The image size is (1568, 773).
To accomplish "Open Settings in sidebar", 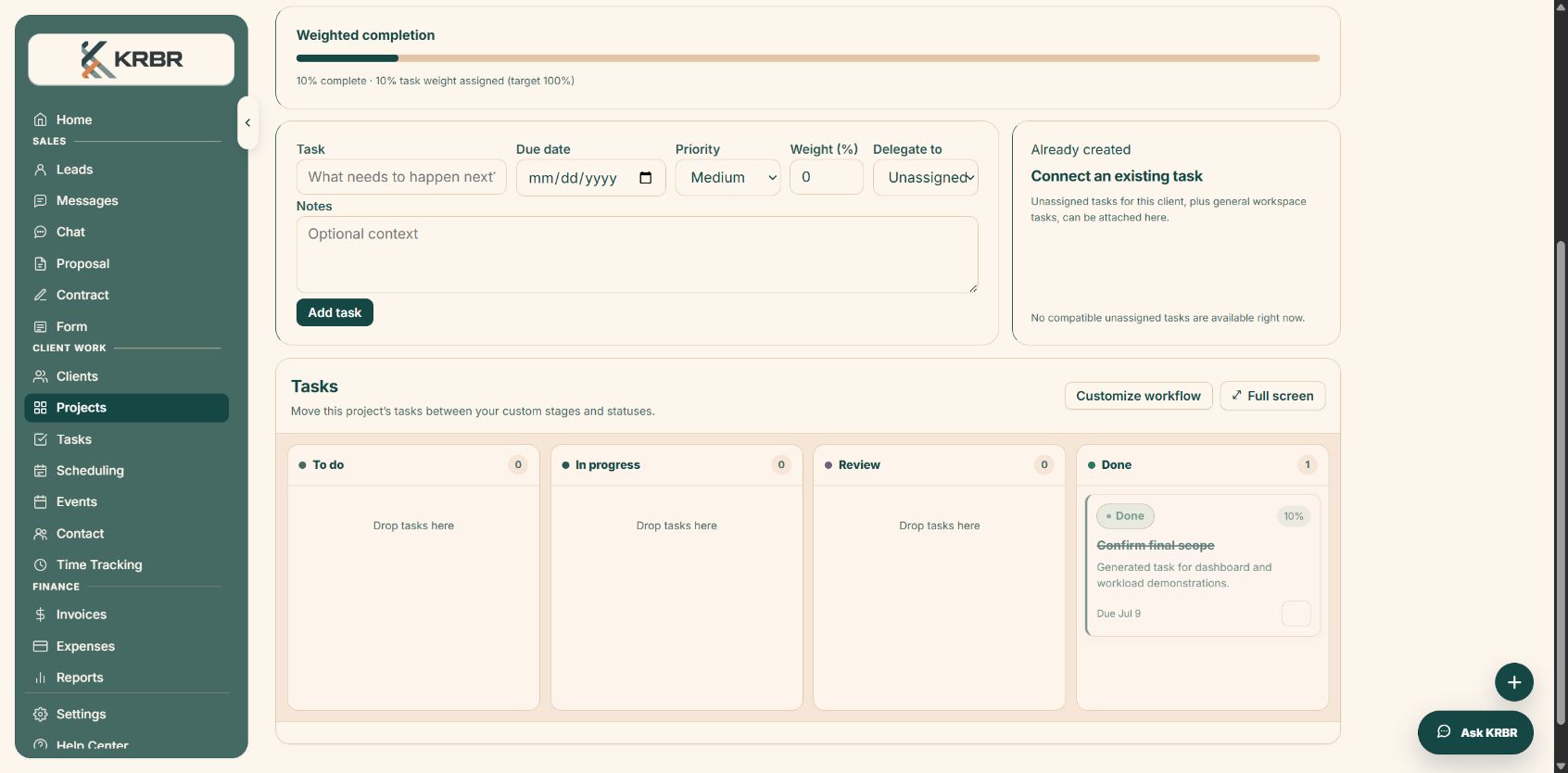I will tap(127, 715).
